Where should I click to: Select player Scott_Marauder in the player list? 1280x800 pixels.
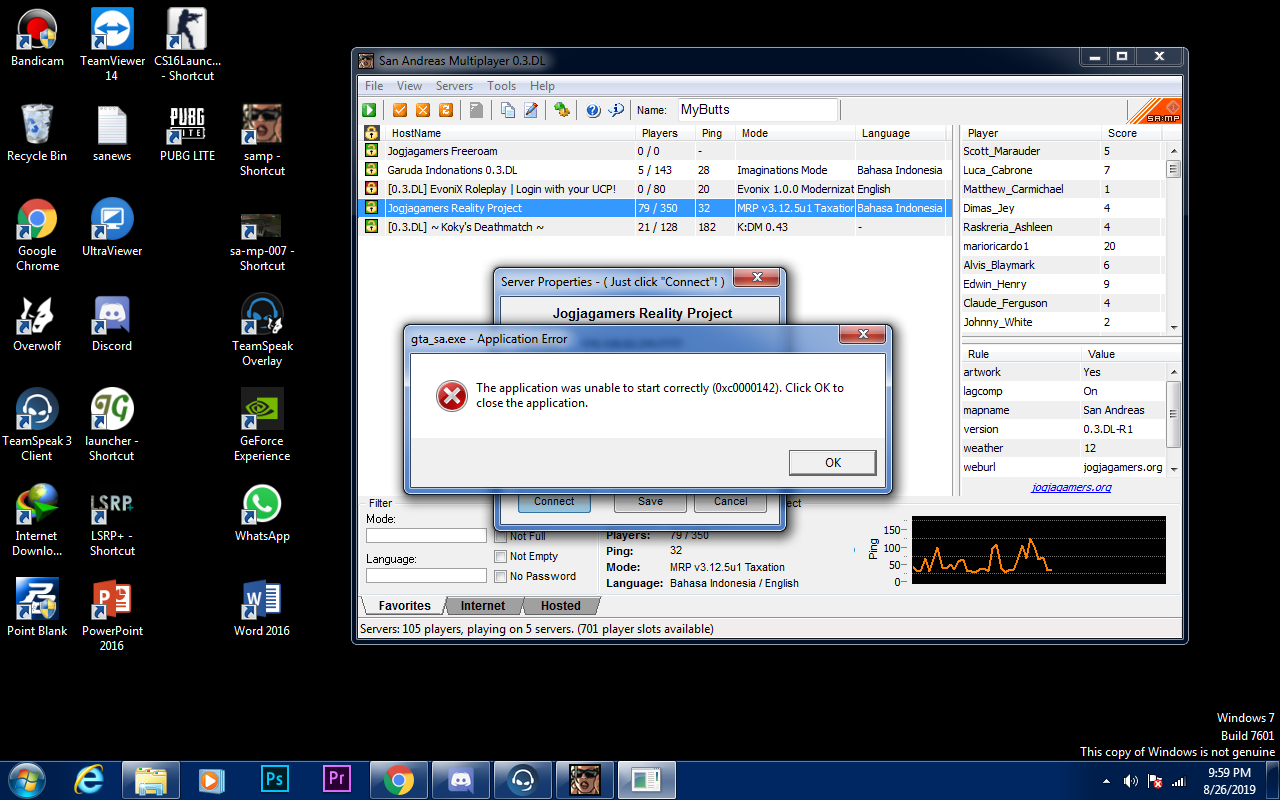1062,151
